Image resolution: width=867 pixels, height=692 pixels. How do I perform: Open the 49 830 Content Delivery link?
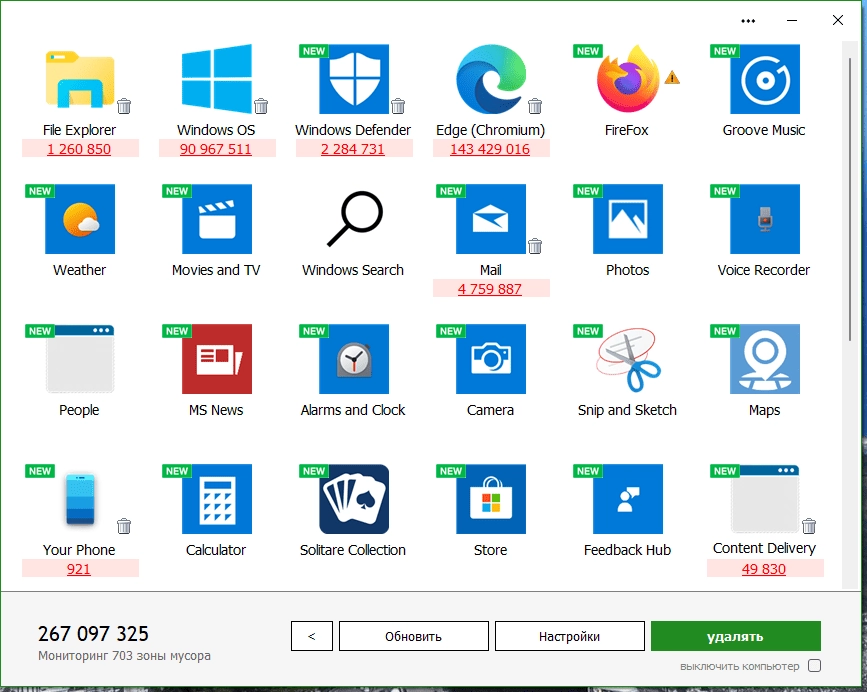[x=764, y=569]
